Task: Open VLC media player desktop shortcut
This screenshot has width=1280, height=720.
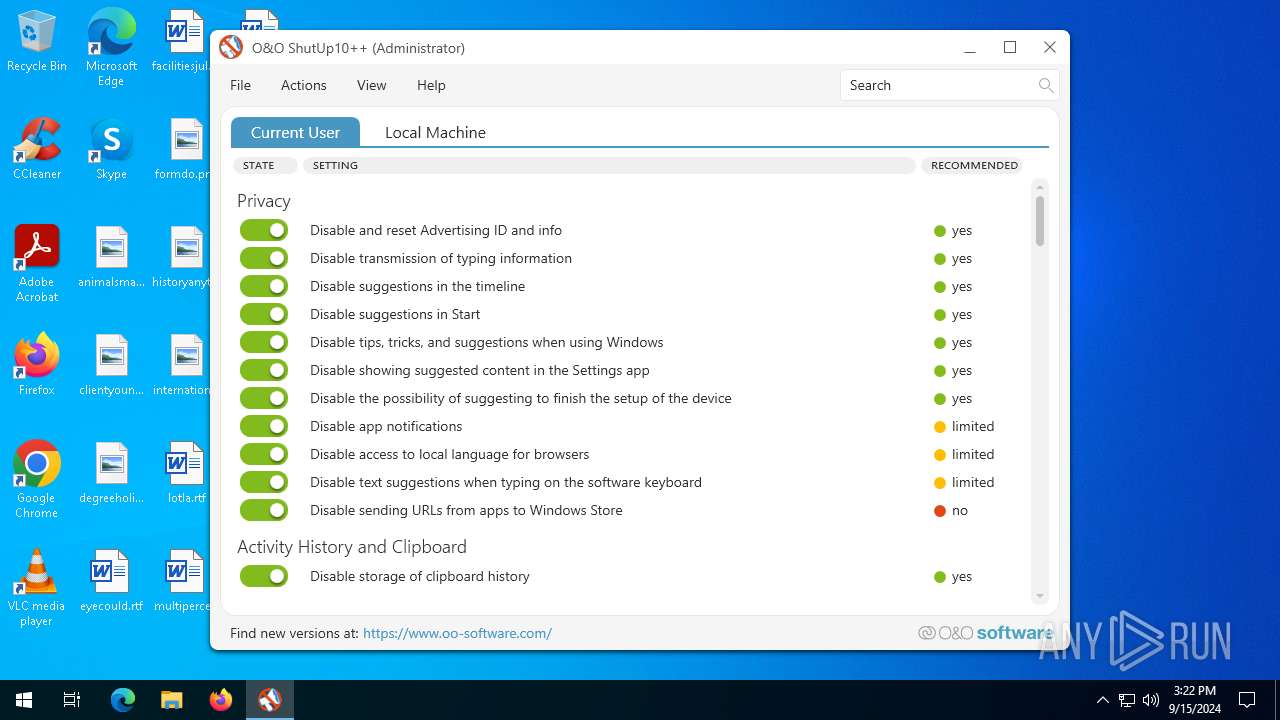Action: tap(37, 588)
